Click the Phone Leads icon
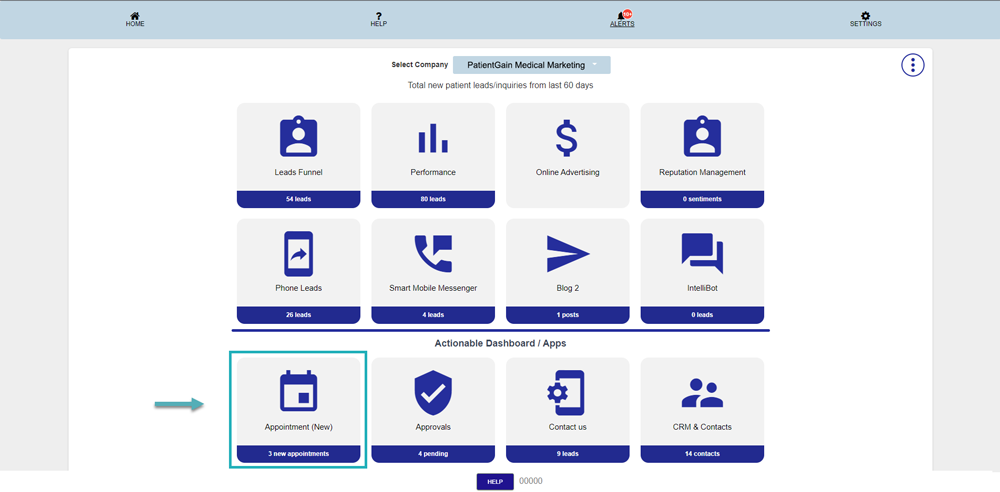The width and height of the screenshot is (1000, 492). (x=298, y=254)
